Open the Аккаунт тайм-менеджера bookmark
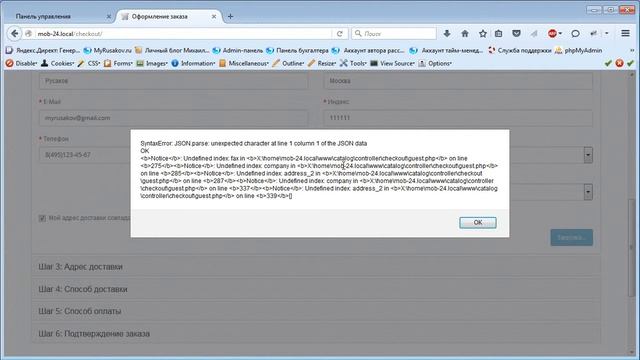 tap(446, 50)
